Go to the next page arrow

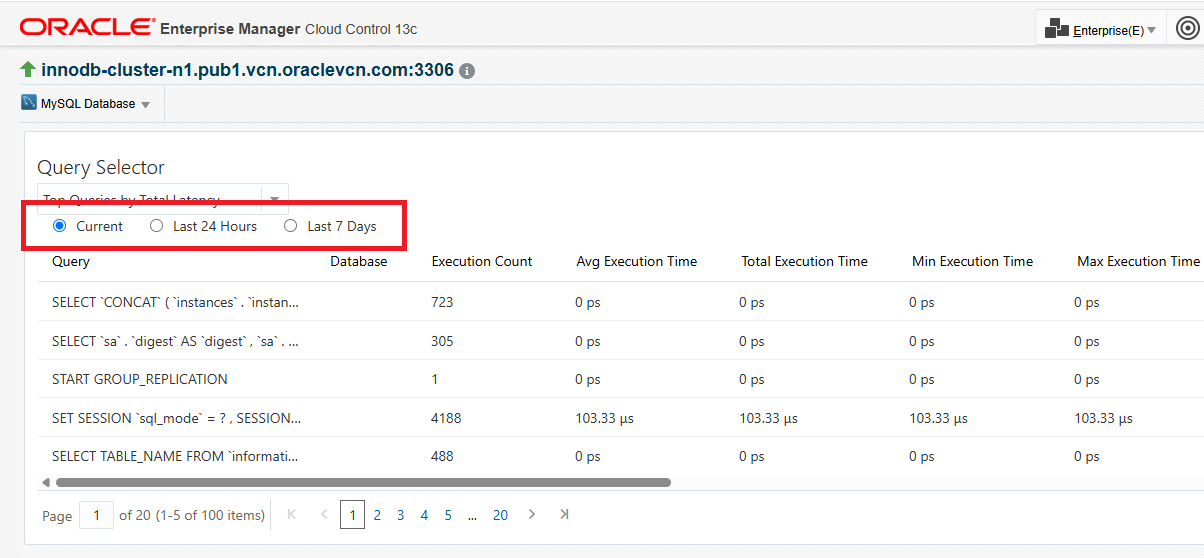(532, 514)
